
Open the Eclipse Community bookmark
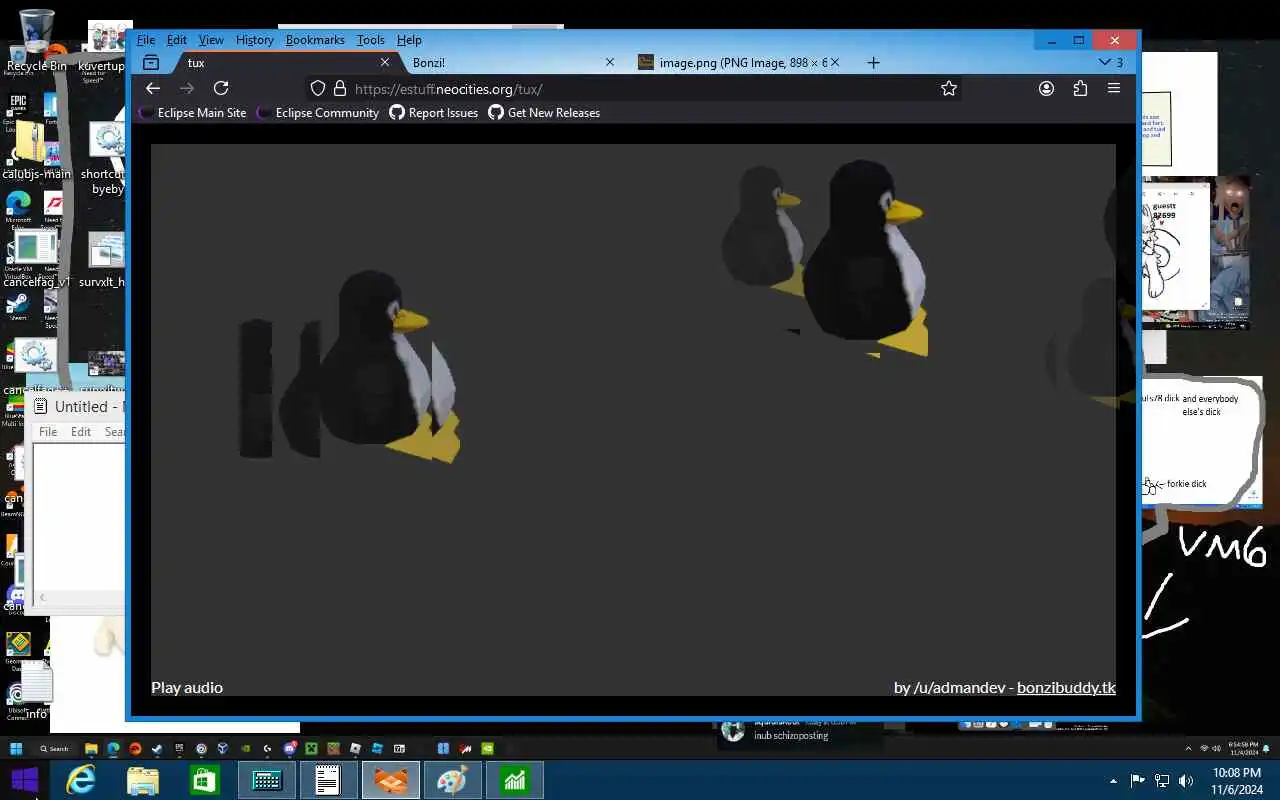[318, 113]
